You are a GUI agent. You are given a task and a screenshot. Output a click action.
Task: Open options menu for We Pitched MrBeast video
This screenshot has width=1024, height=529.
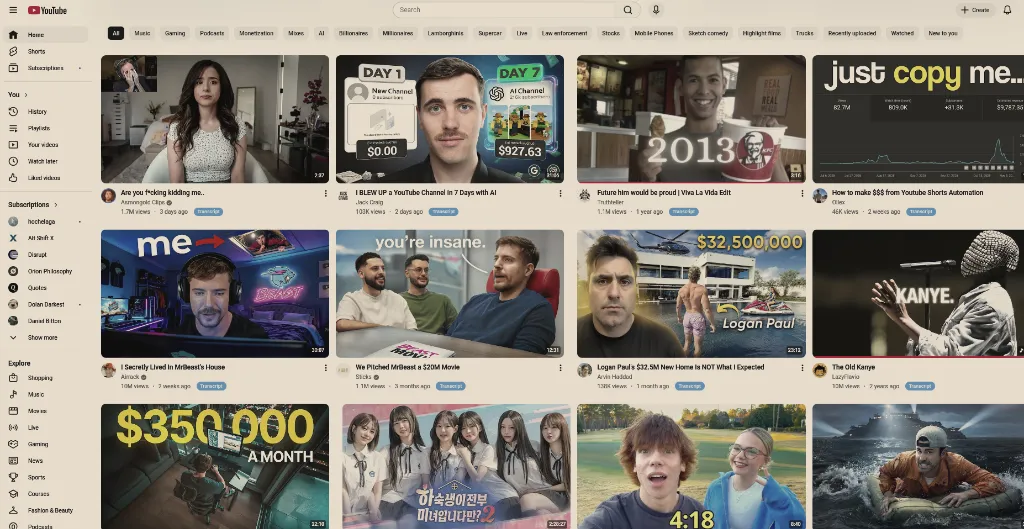pyautogui.click(x=560, y=368)
